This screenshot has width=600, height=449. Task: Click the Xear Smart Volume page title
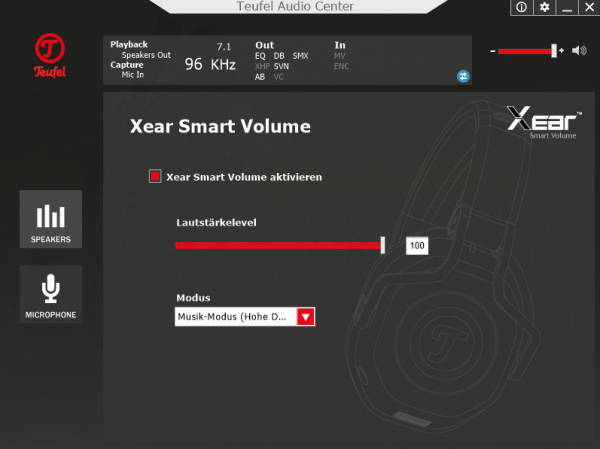tap(220, 126)
